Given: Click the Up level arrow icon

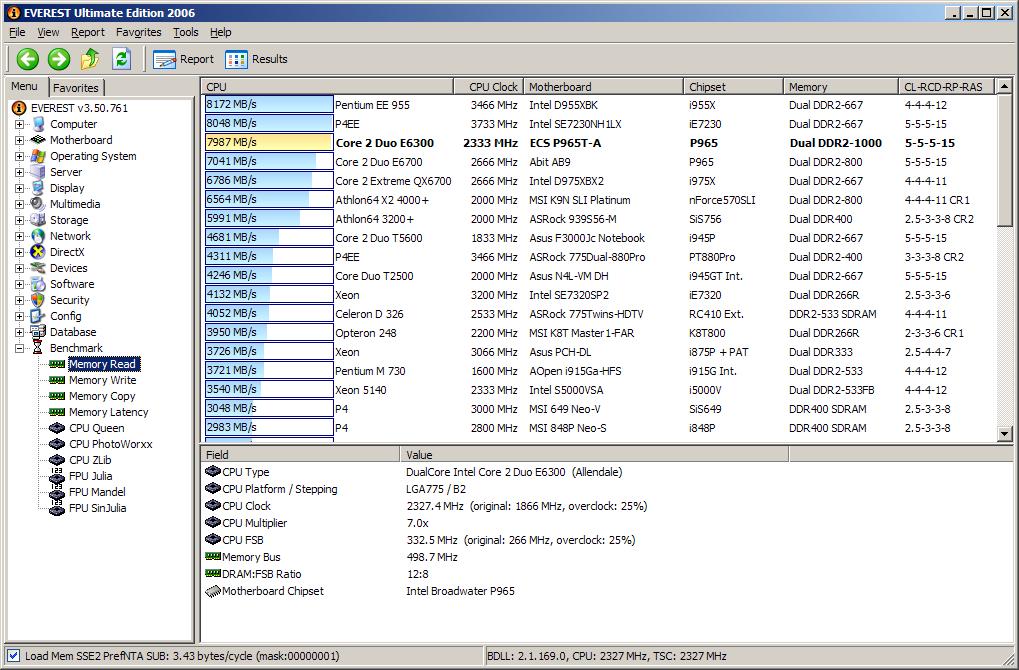Looking at the screenshot, I should (90, 59).
